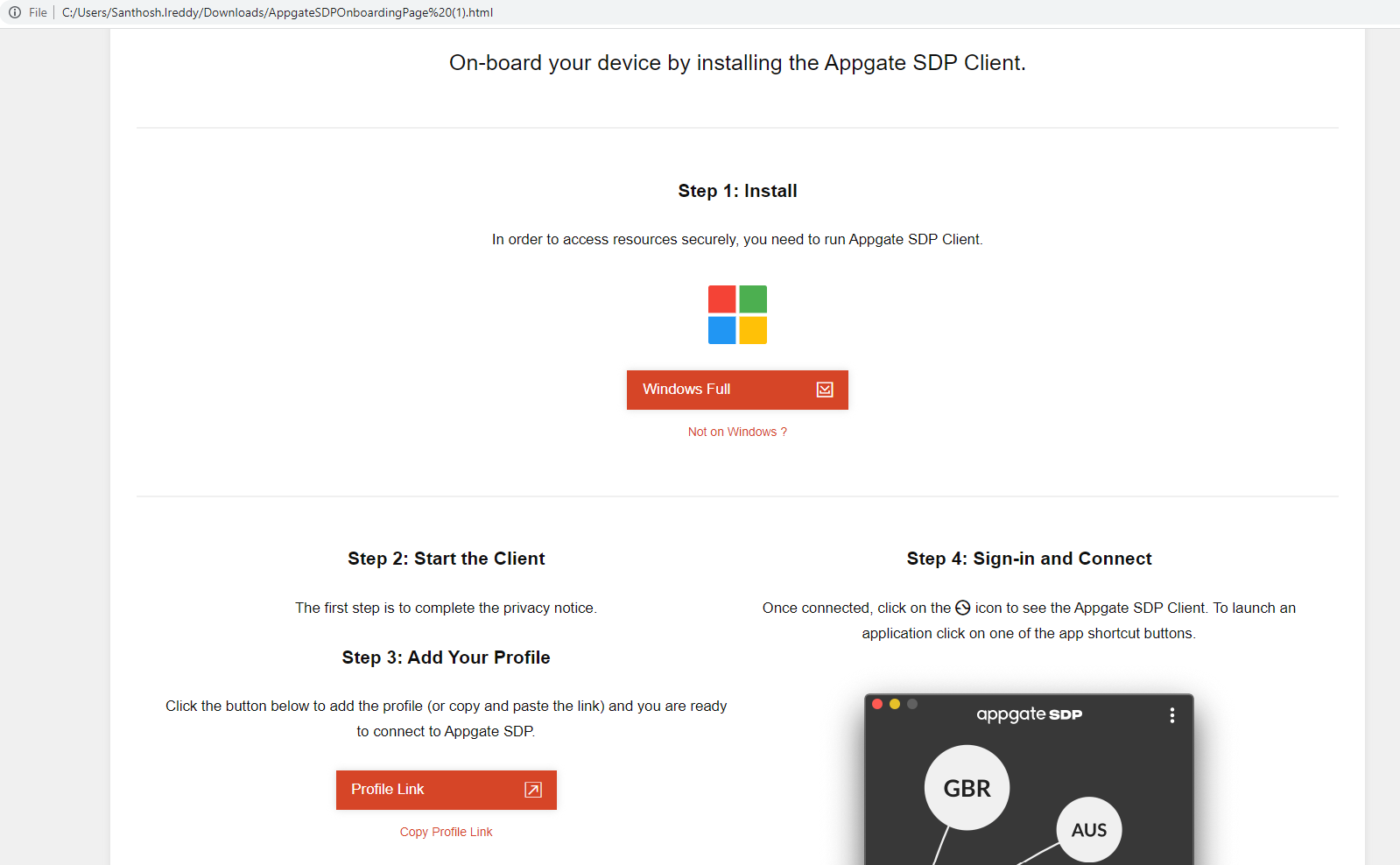Click the blue square of the Windows logo
1400x865 pixels.
point(721,330)
